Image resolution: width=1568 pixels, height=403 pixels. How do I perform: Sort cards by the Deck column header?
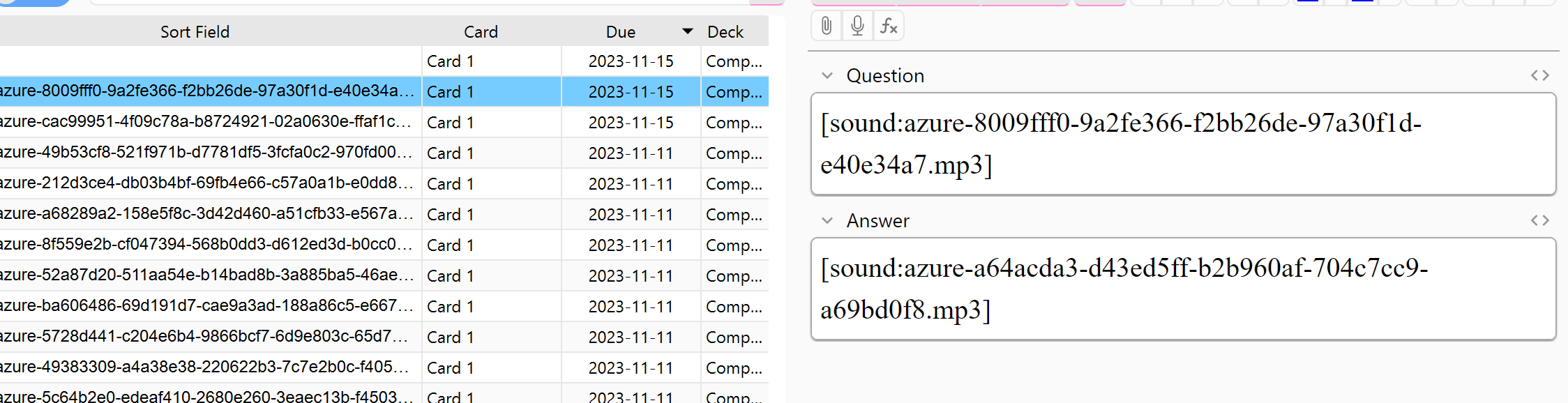point(726,31)
